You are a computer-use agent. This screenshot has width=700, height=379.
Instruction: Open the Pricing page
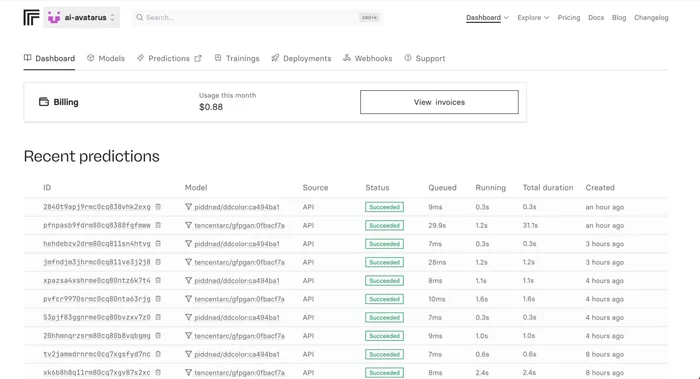(x=569, y=17)
